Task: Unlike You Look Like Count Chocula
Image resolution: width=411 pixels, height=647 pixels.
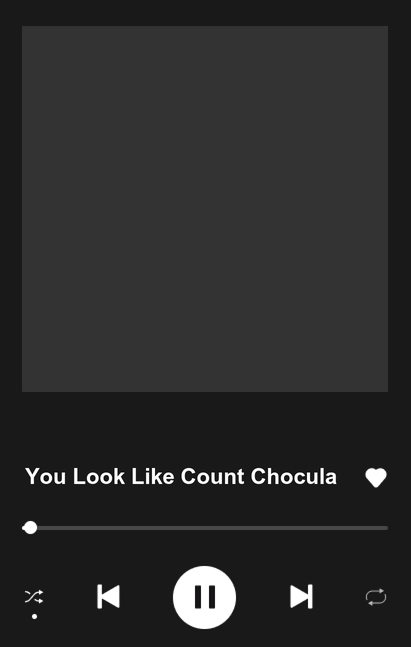Action: pos(376,478)
